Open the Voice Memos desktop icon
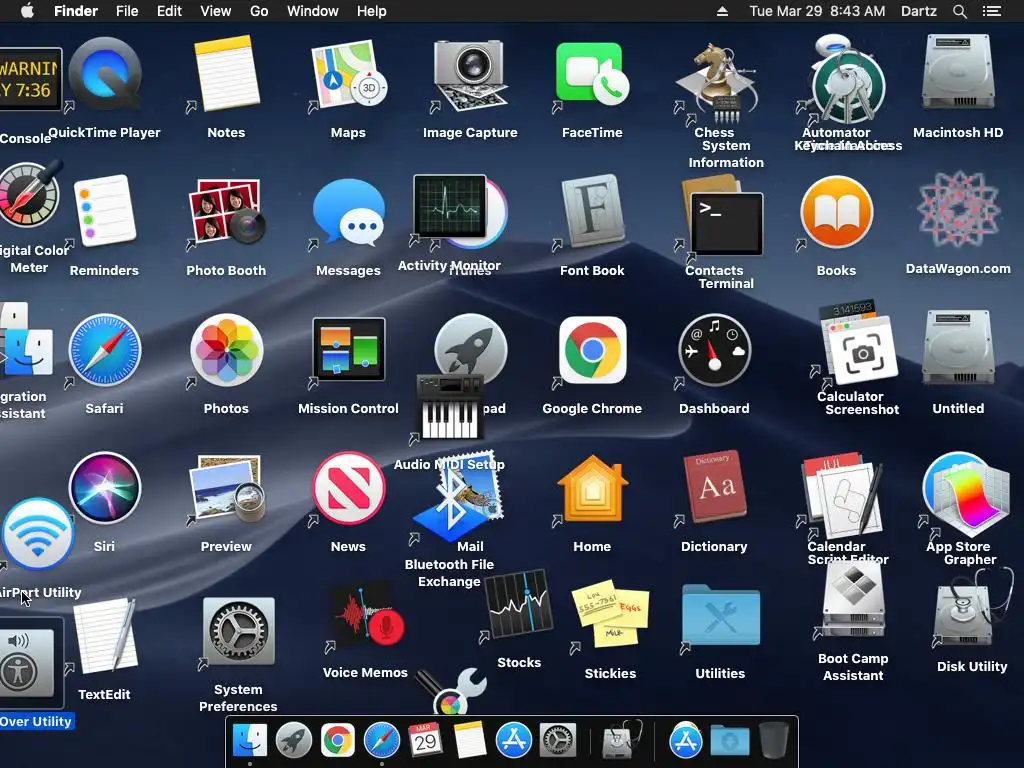Image resolution: width=1024 pixels, height=768 pixels. [366, 614]
